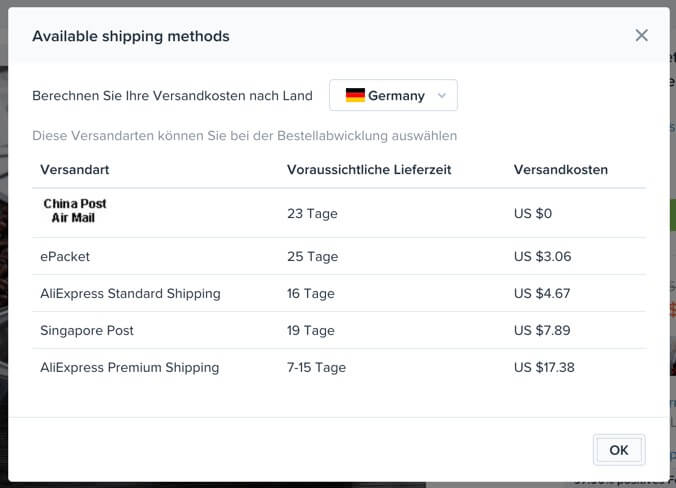Confirm with the OK button

[619, 450]
